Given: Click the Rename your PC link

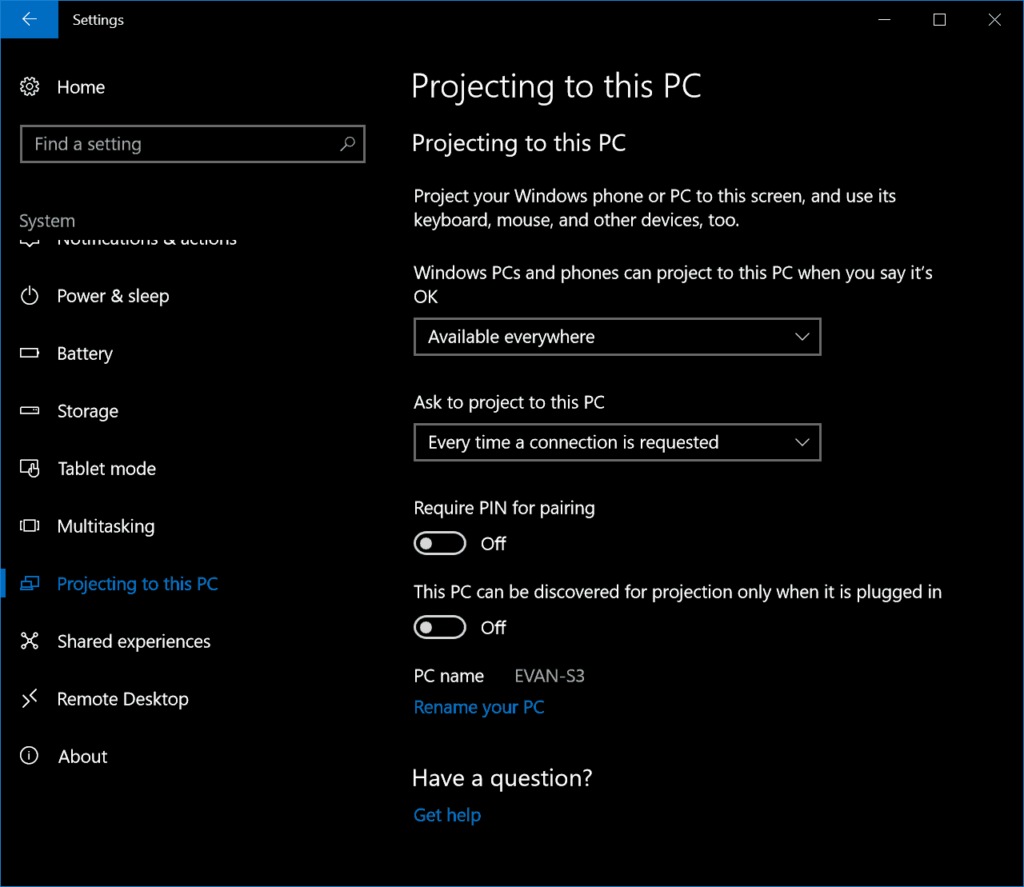Looking at the screenshot, I should tap(478, 707).
